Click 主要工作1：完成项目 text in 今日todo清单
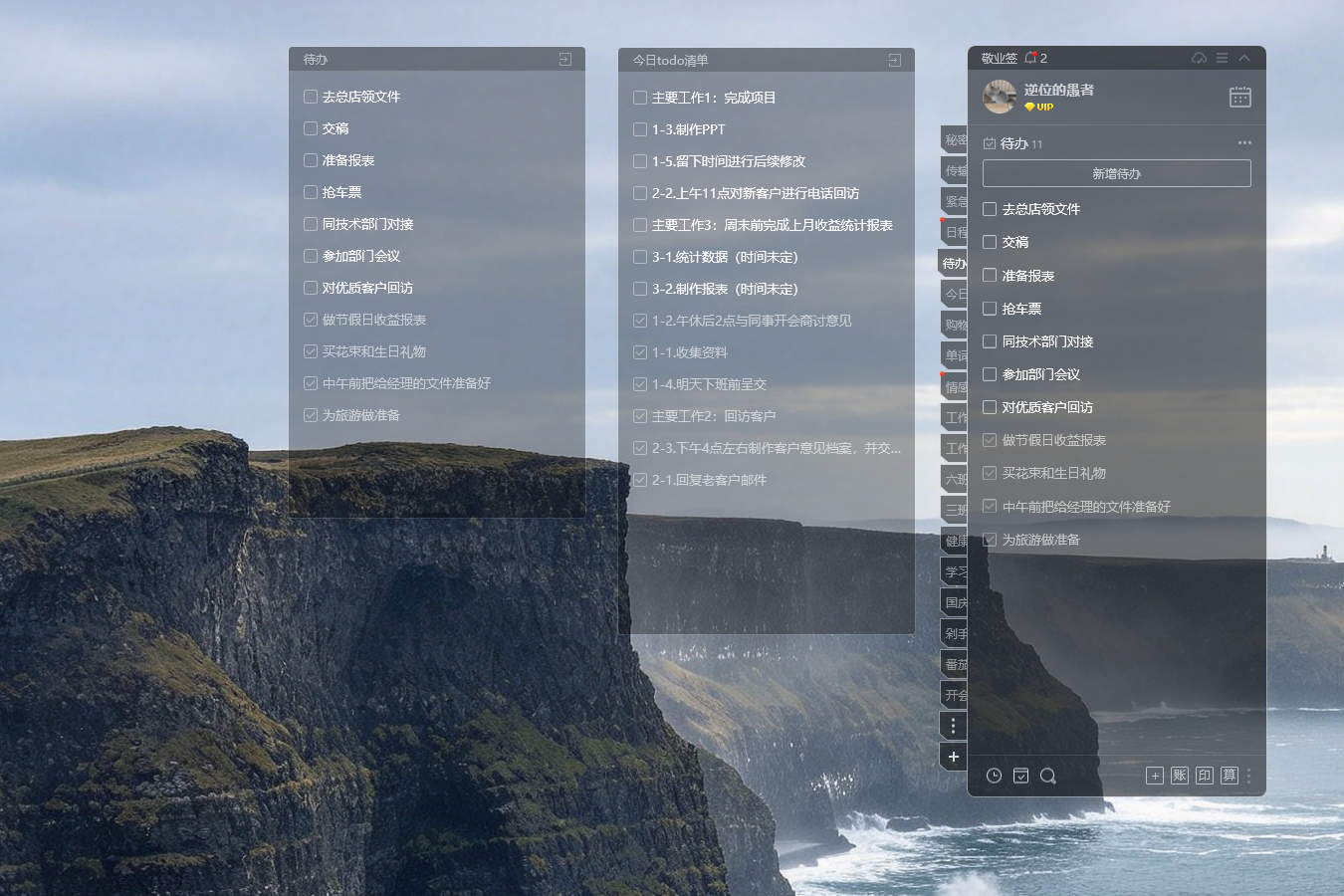Screen dimensions: 1344x896 714,98
